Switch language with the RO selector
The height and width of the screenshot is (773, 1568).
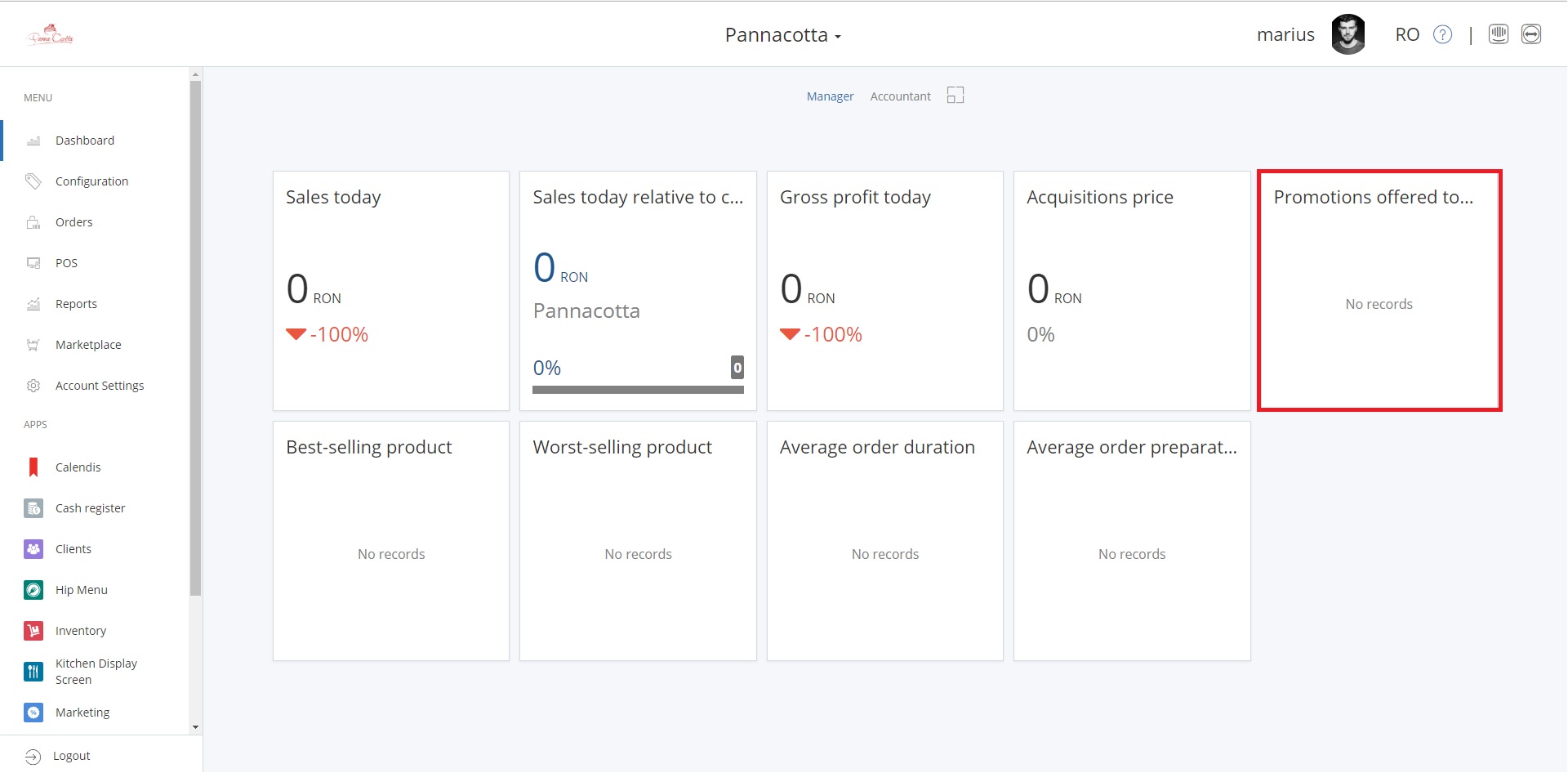click(1406, 34)
